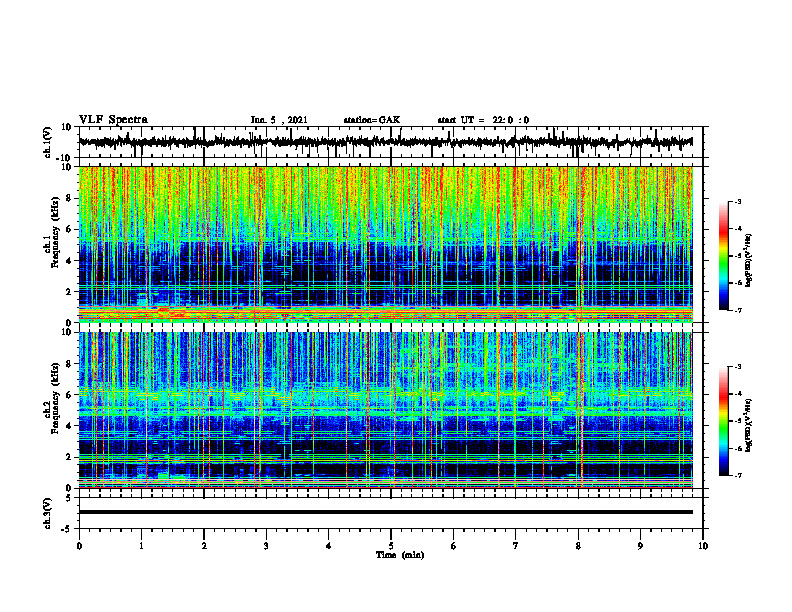Click the 'ch.3(V)' axis label
The height and width of the screenshot is (612, 792).
point(48,513)
